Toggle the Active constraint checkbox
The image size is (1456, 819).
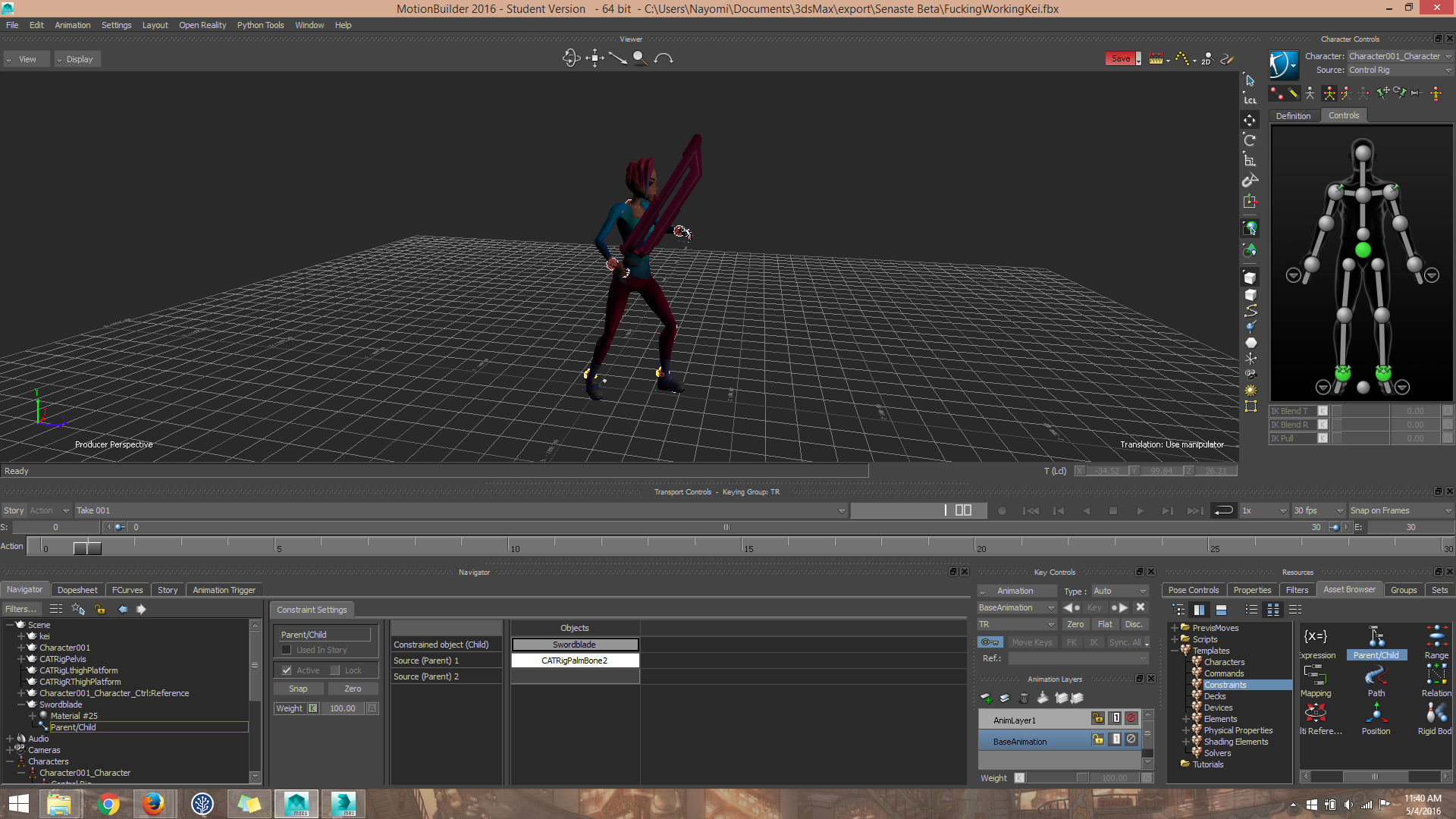point(286,670)
